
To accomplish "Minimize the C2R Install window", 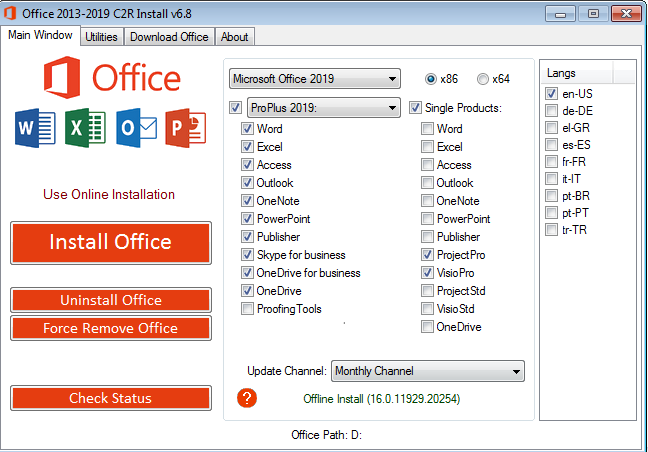I will [x=560, y=14].
